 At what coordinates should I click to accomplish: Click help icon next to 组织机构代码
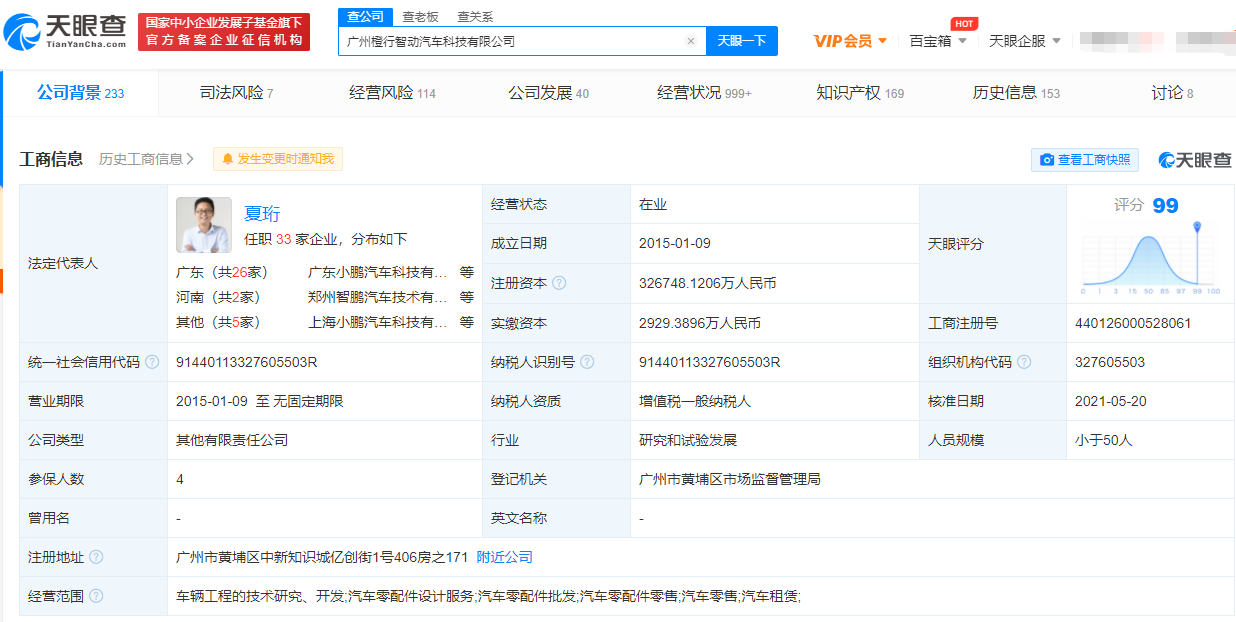click(1024, 362)
